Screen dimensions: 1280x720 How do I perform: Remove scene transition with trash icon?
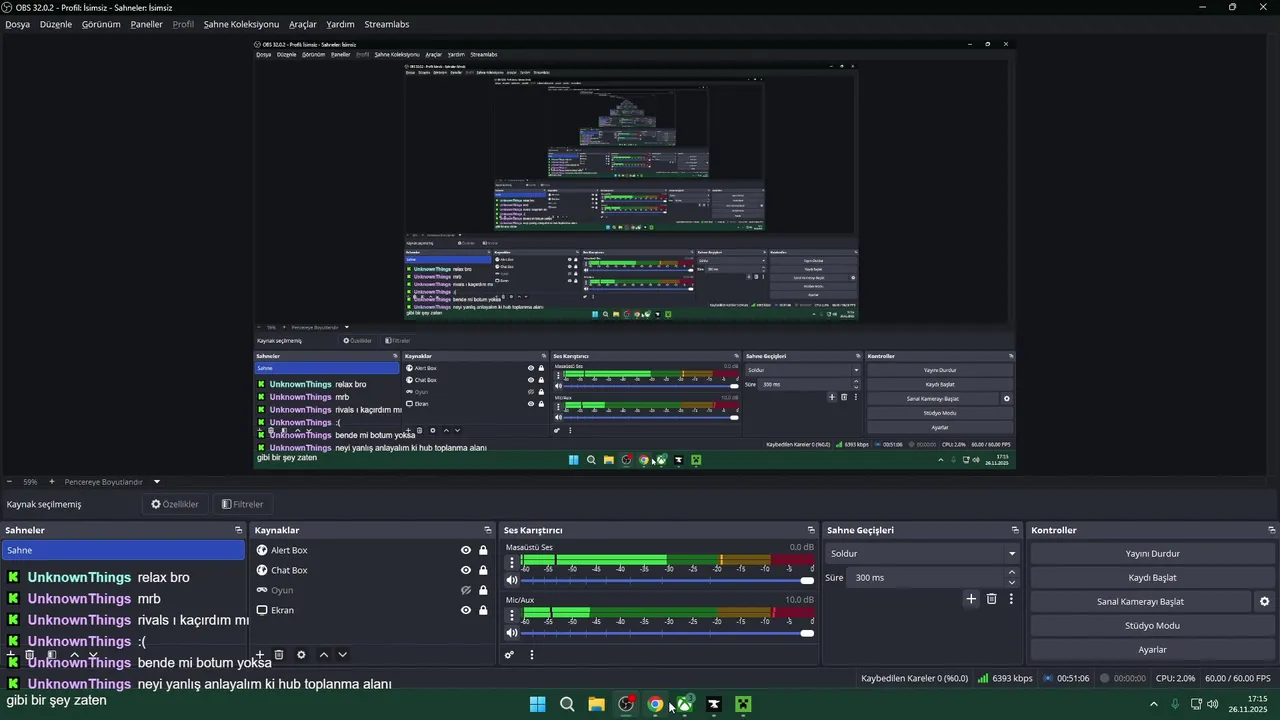[x=991, y=599]
